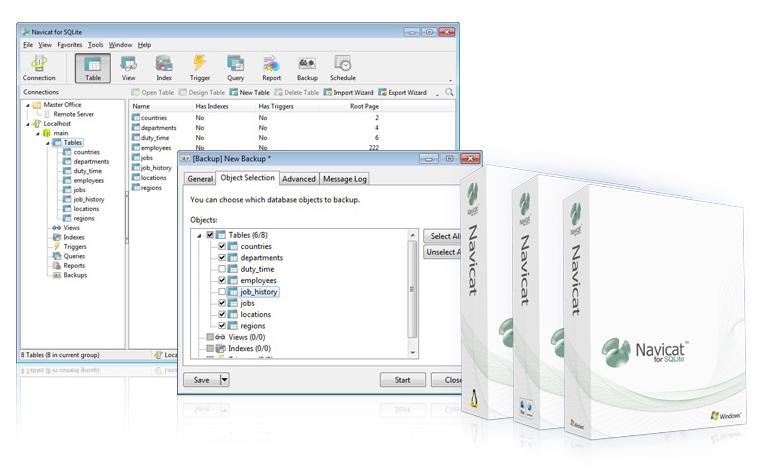Uncheck departments in backup objects

pos(222,257)
